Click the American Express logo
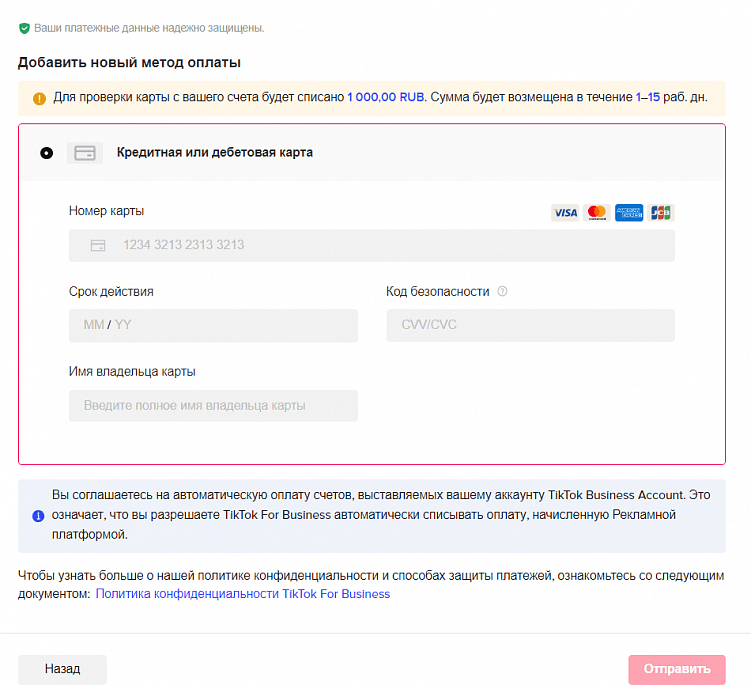 (x=629, y=212)
